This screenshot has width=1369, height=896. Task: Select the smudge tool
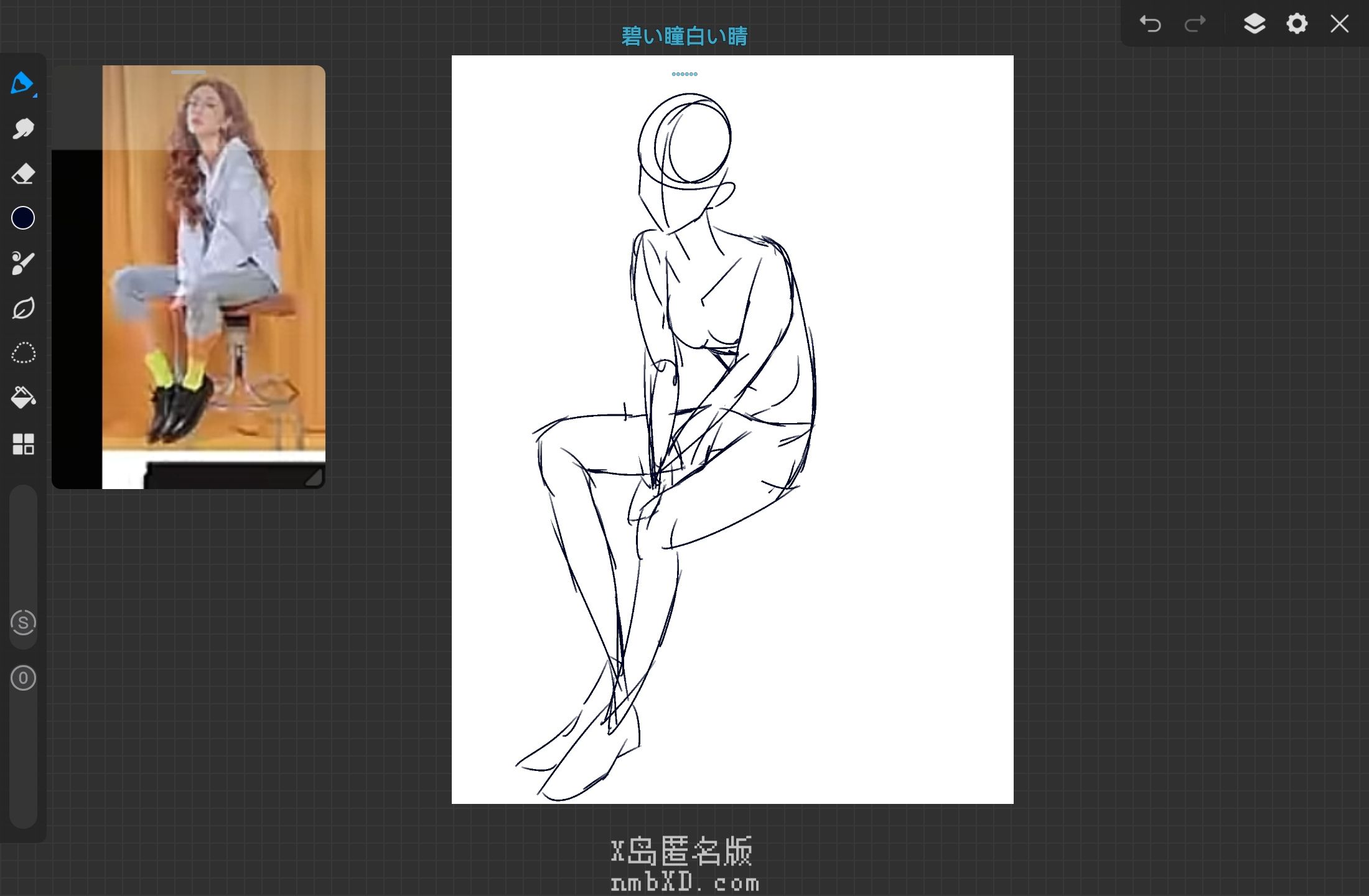[x=23, y=128]
